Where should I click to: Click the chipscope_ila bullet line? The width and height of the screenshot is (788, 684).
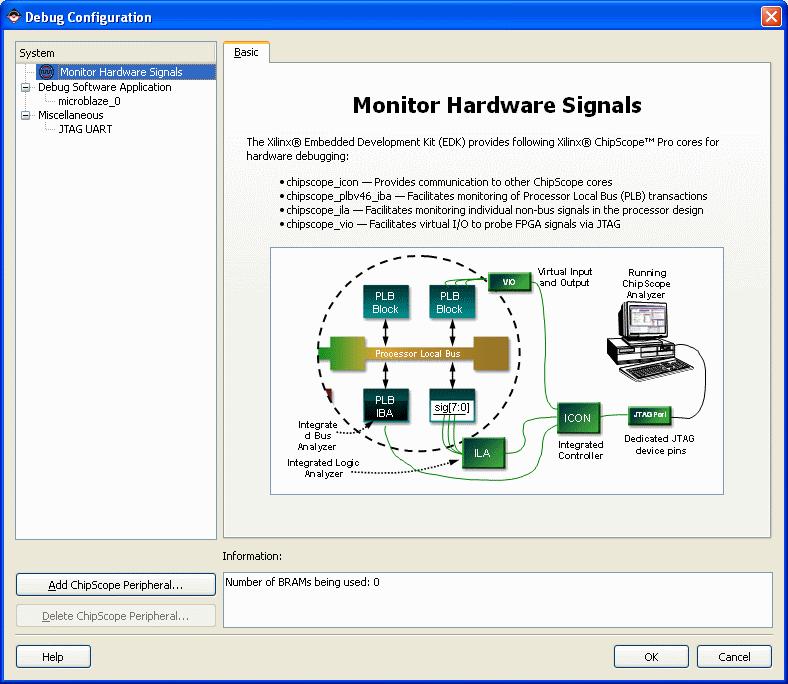point(491,210)
